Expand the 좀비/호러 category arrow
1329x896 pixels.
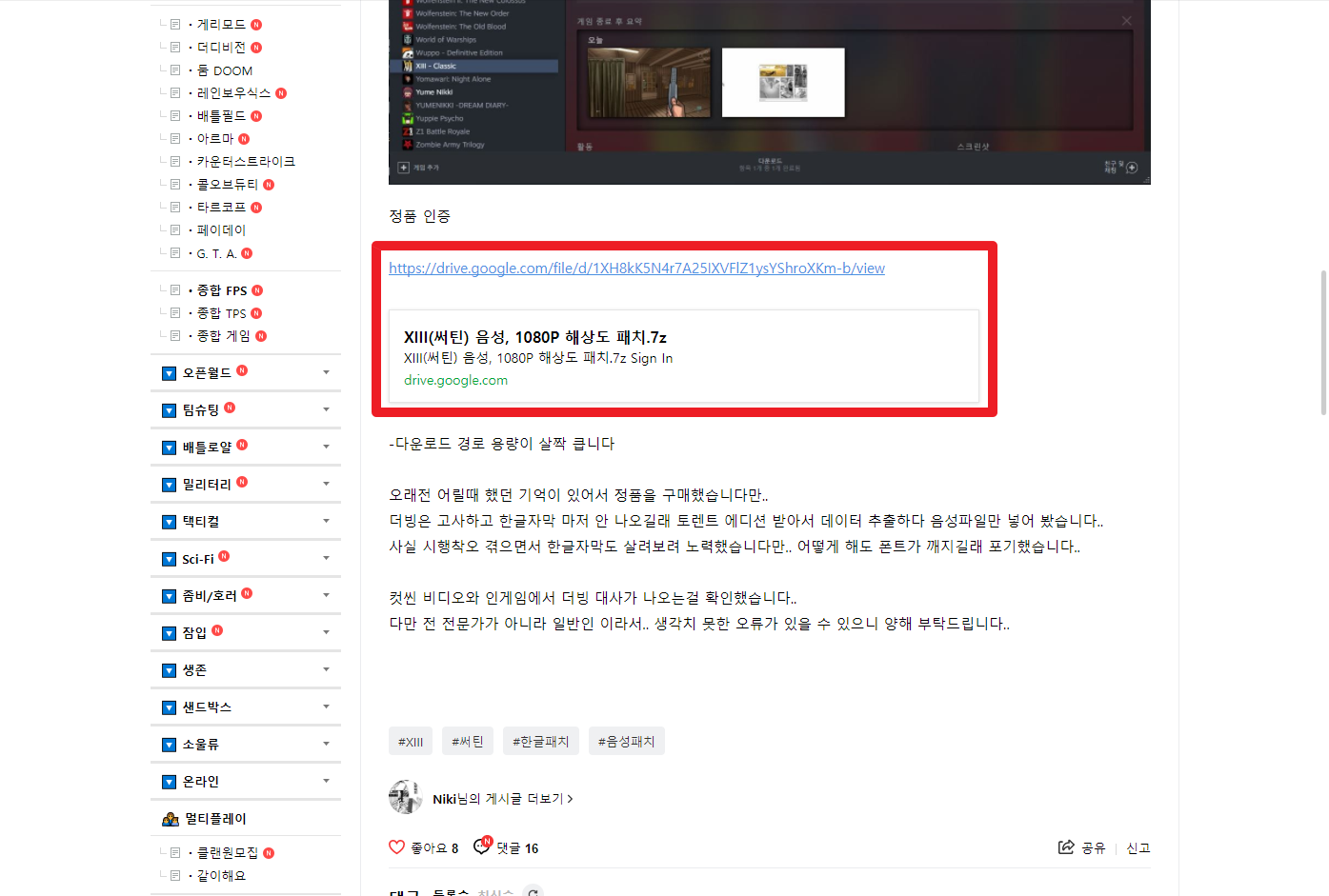tap(326, 595)
